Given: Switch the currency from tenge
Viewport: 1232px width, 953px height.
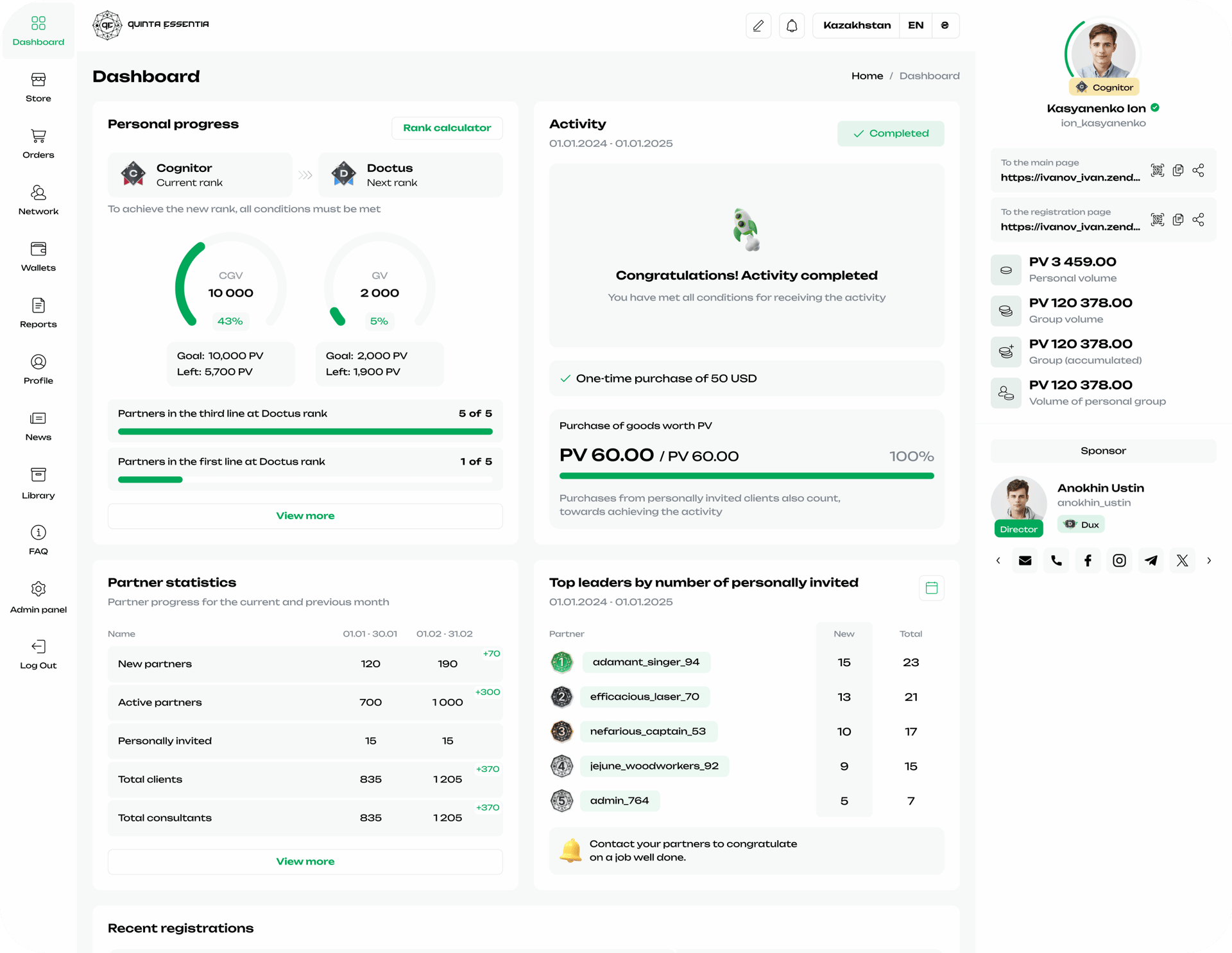Looking at the screenshot, I should (945, 25).
